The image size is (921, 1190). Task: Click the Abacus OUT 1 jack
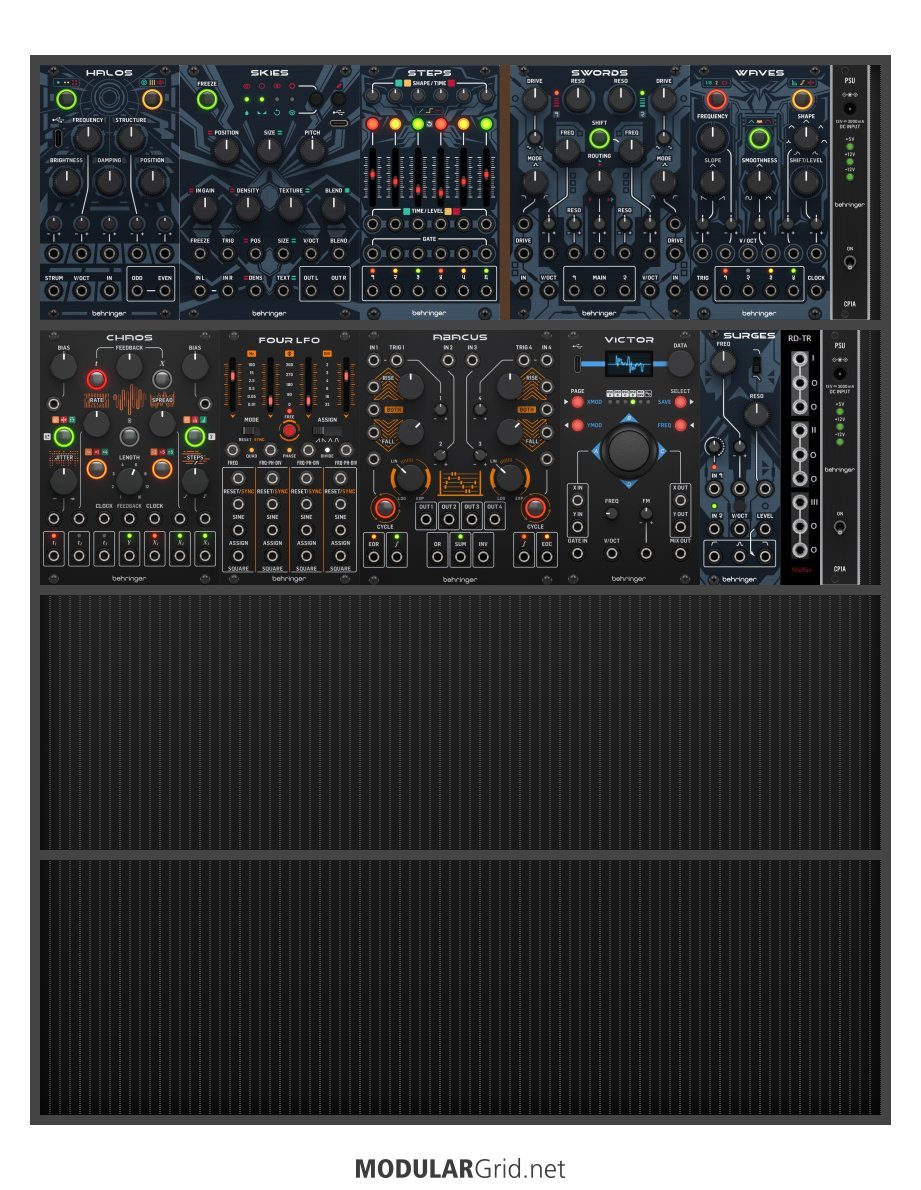click(x=426, y=521)
